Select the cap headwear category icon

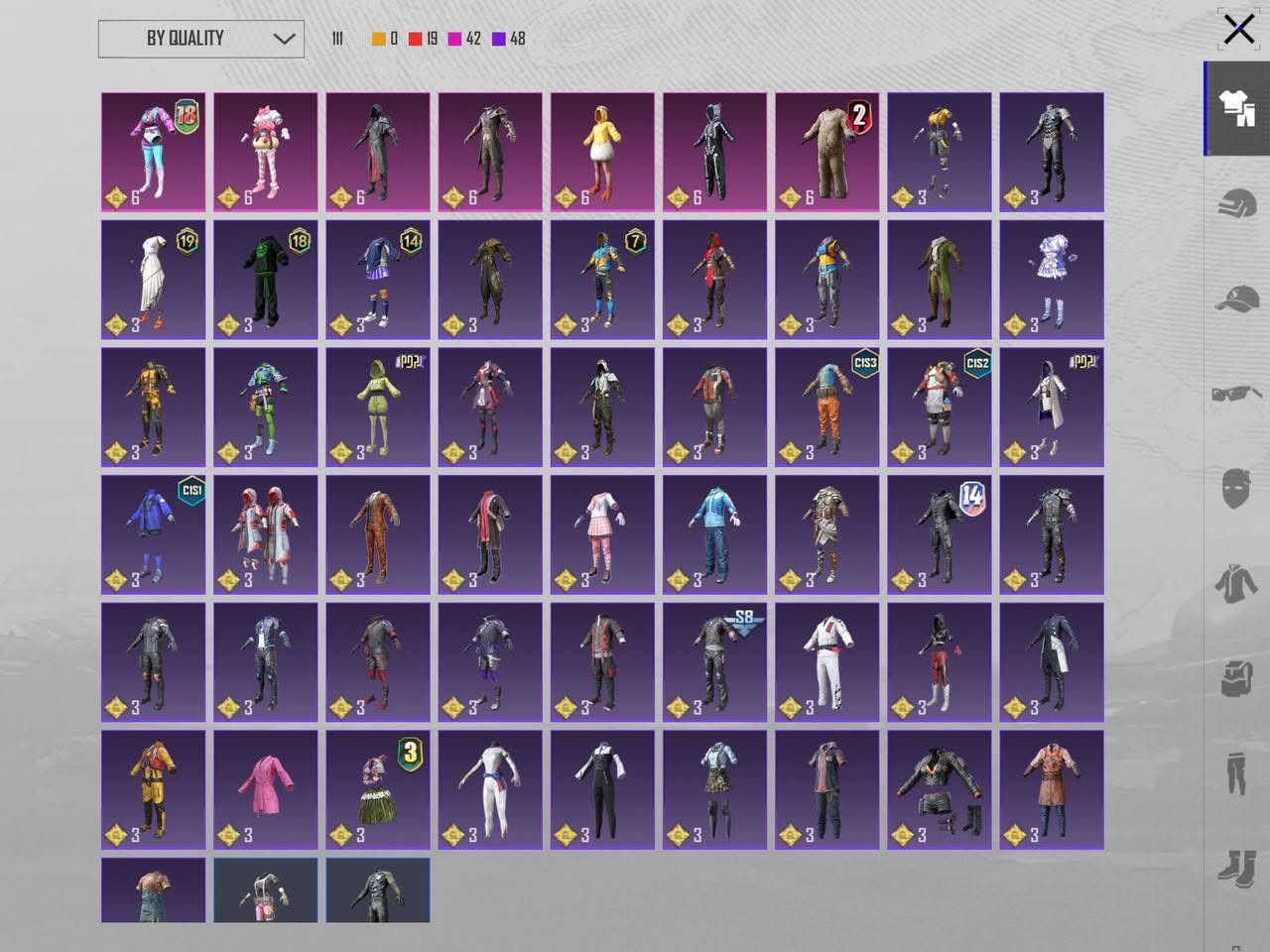coord(1237,298)
